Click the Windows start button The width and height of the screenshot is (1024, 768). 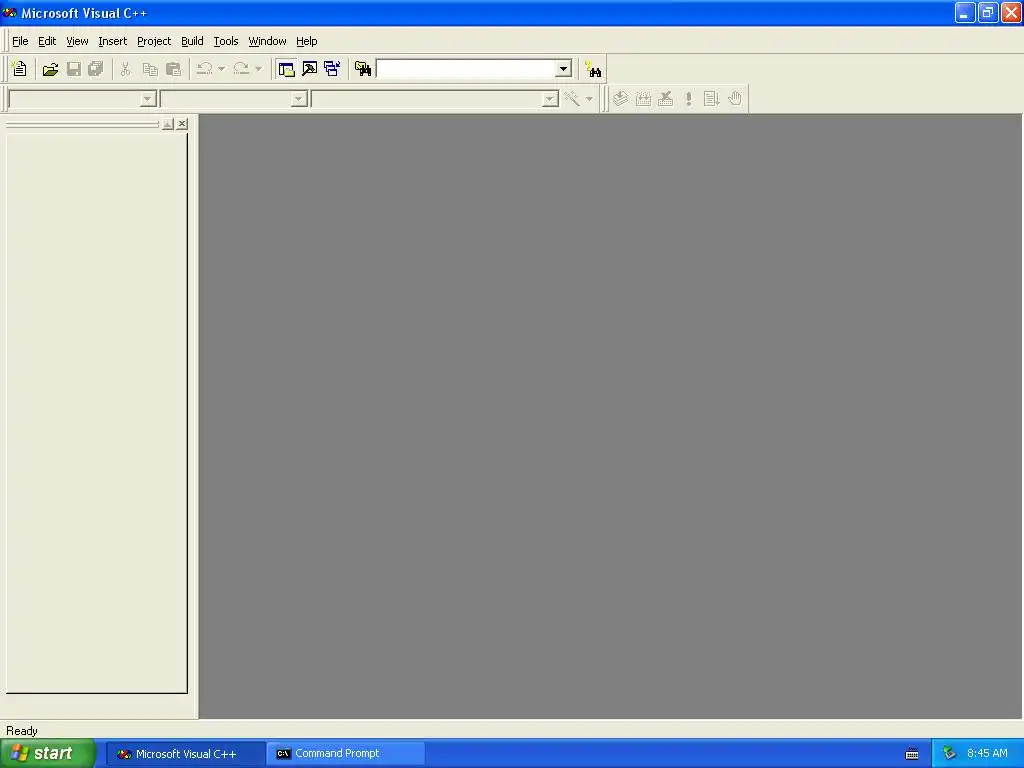point(47,754)
